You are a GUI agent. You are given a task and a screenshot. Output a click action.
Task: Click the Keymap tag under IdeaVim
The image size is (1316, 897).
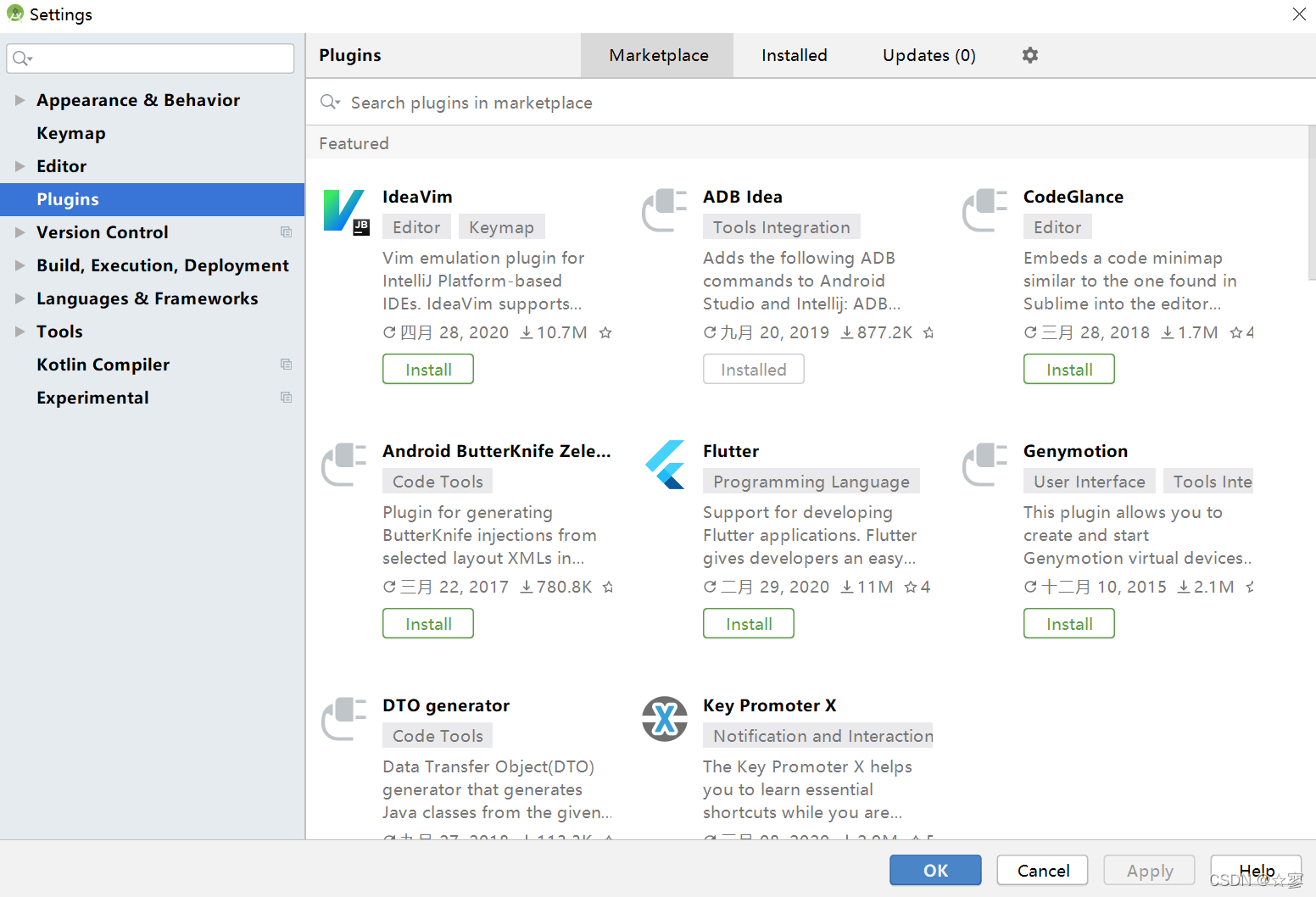pos(501,227)
